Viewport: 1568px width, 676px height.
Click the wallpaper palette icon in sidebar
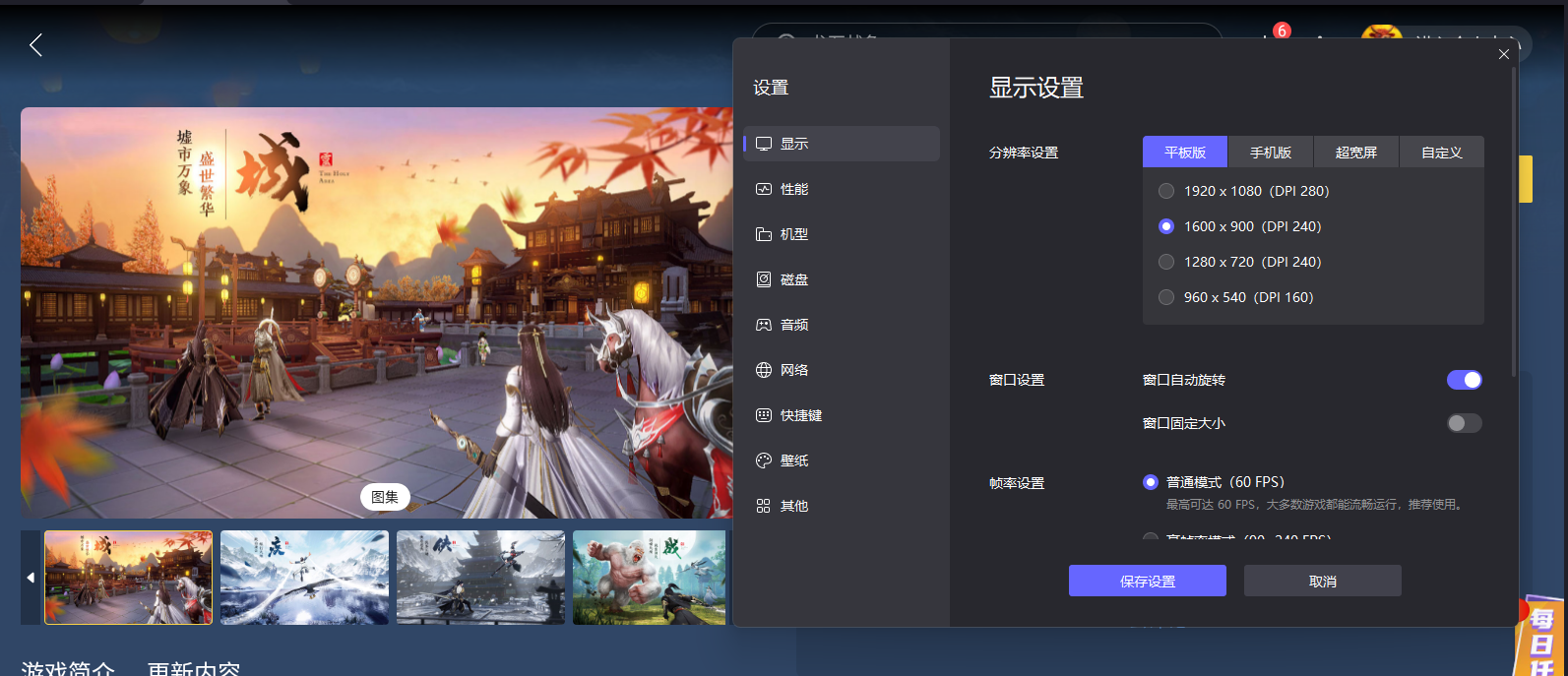[x=764, y=461]
